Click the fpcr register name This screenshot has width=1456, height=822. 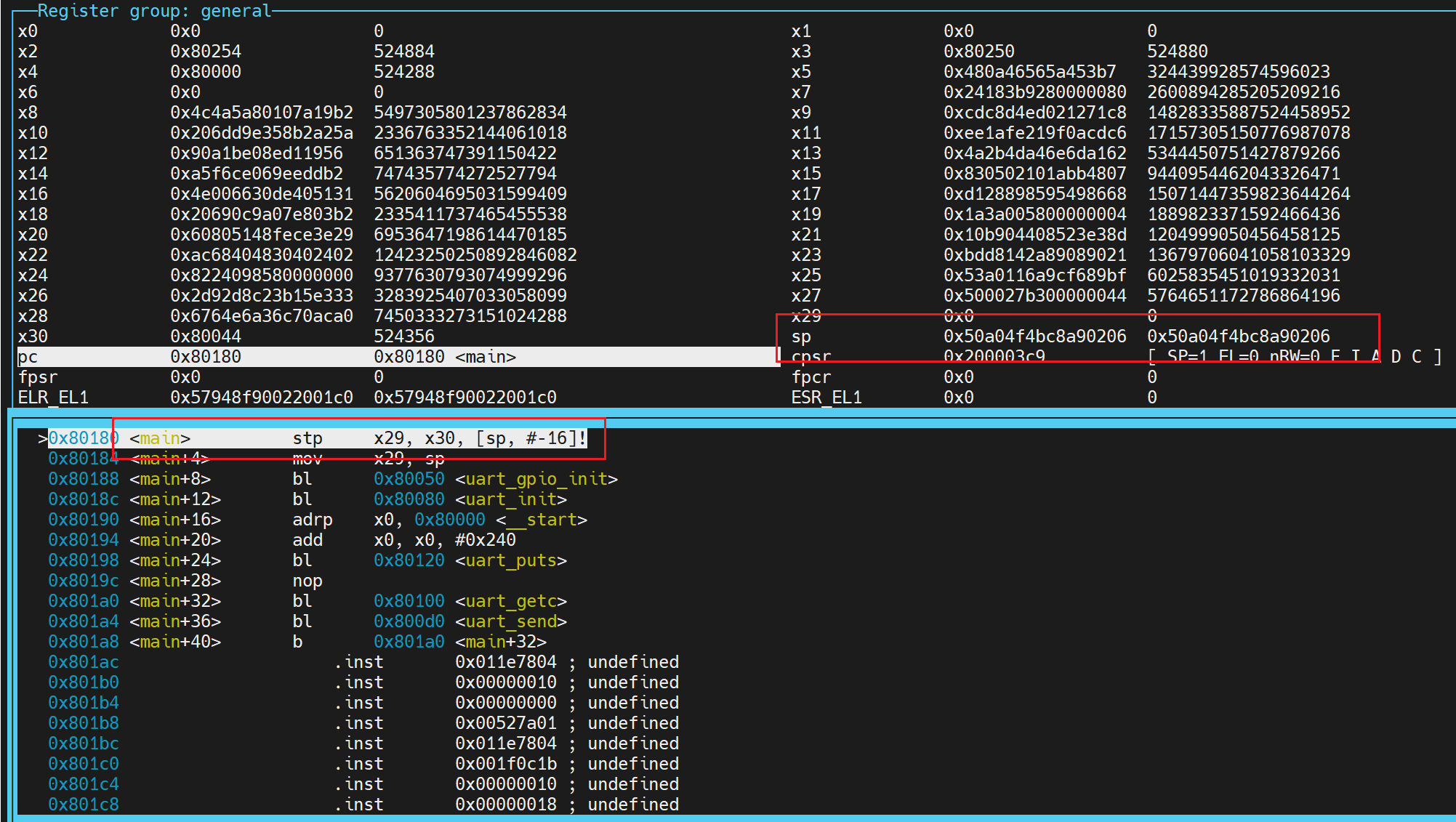[x=810, y=377]
